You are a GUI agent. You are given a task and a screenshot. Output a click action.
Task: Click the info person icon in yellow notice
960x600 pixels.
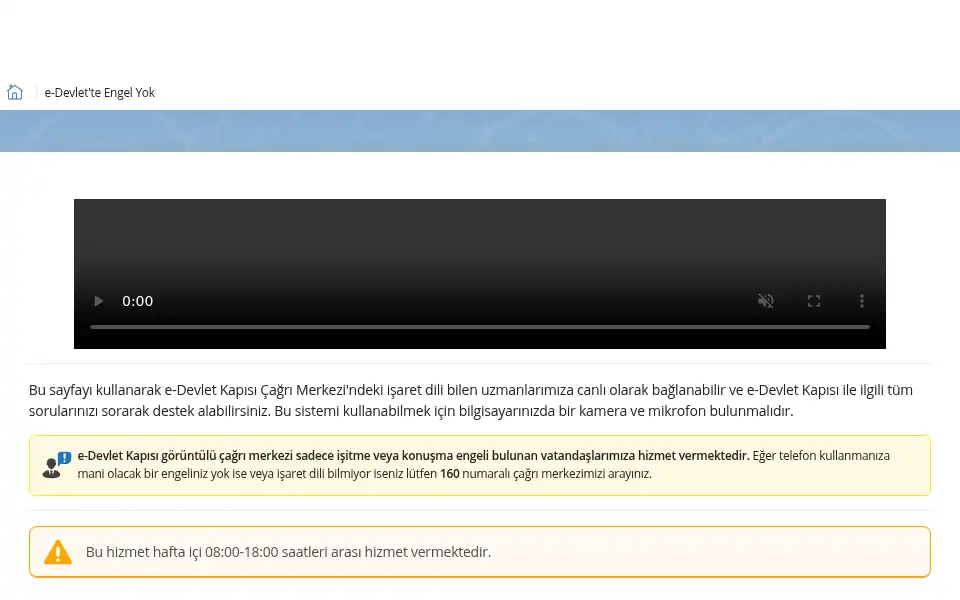click(x=56, y=465)
